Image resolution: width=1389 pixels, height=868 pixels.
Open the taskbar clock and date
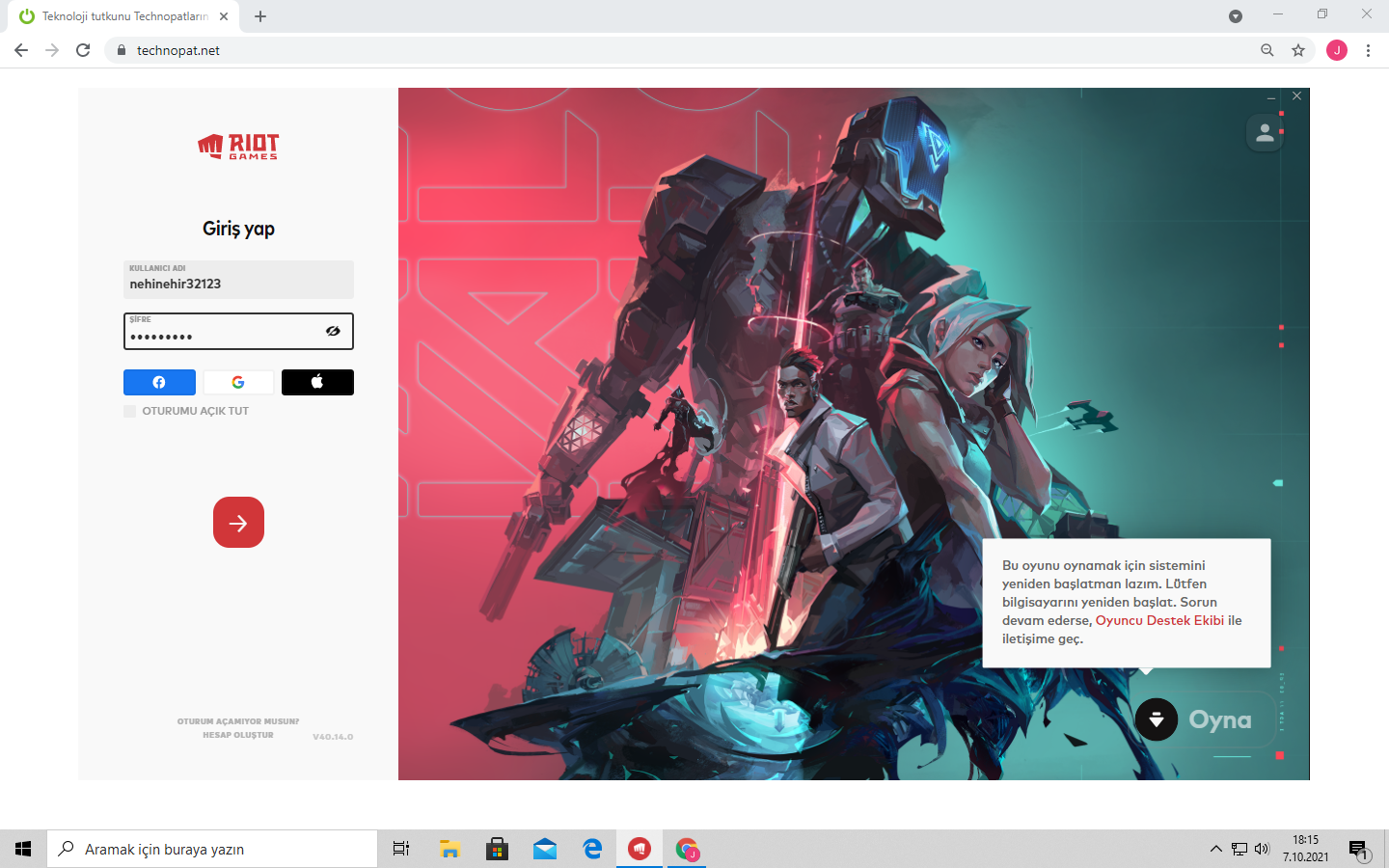tap(1306, 849)
